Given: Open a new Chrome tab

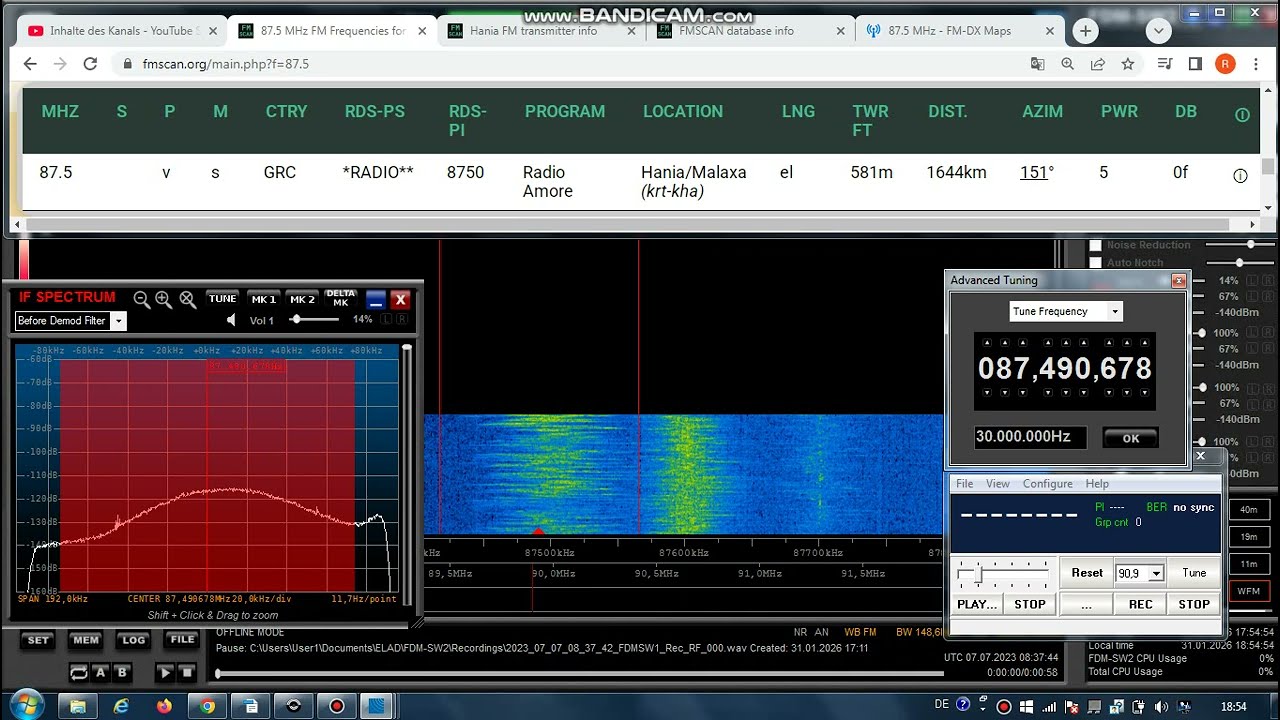Looking at the screenshot, I should coord(1085,31).
